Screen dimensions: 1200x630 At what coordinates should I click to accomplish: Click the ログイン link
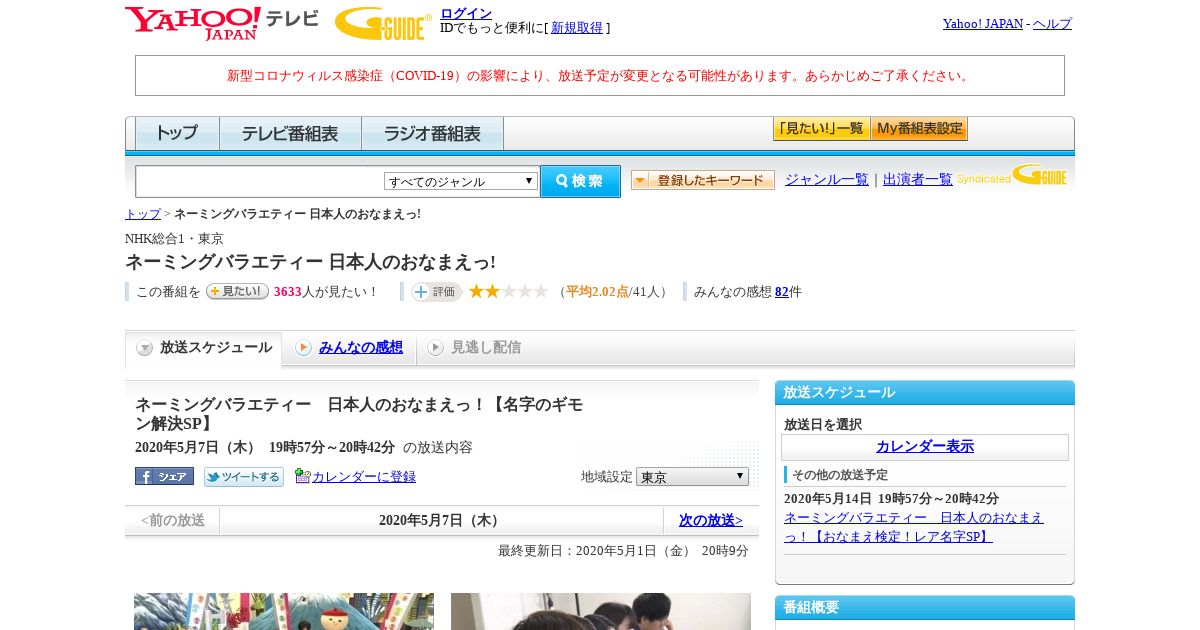(466, 13)
